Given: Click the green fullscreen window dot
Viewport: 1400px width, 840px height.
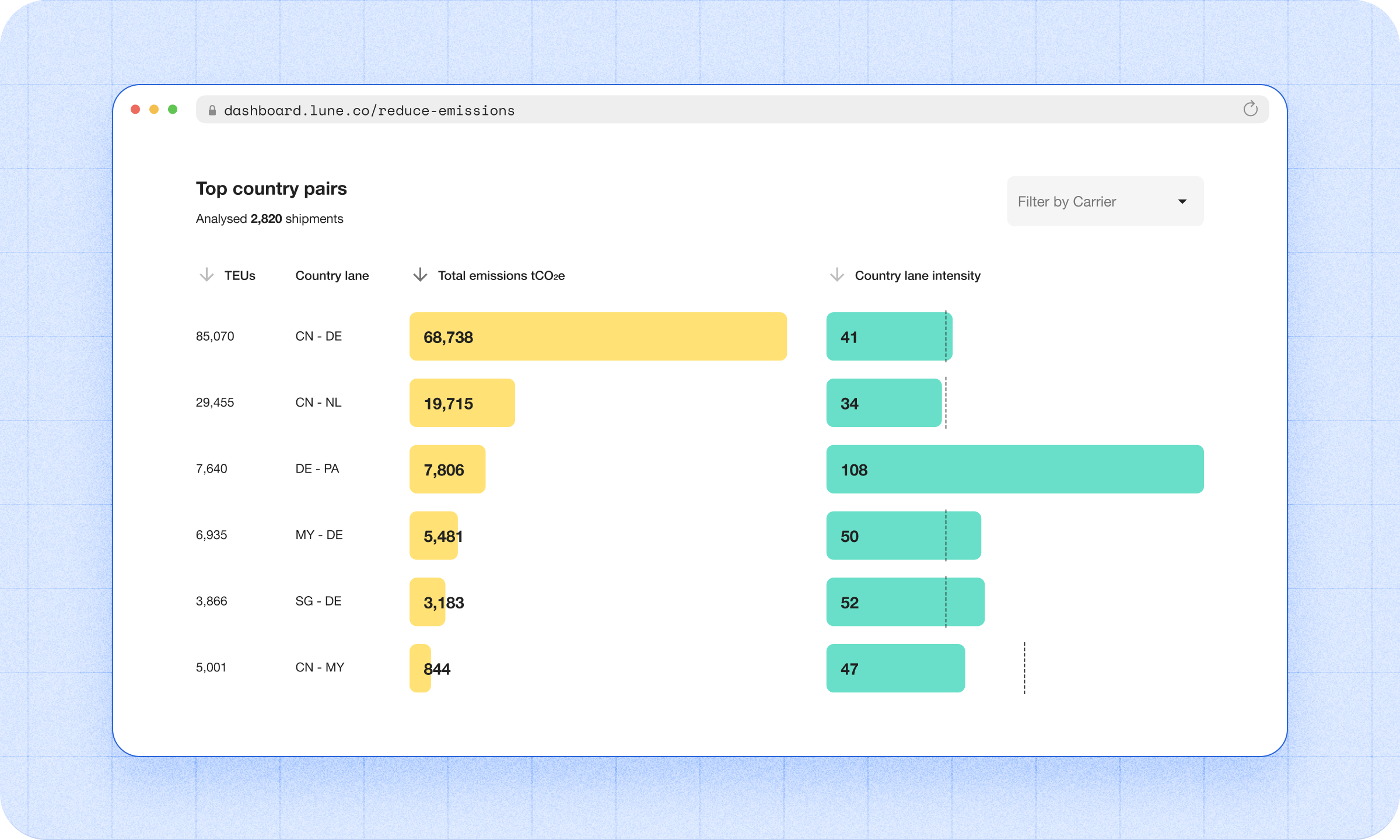Looking at the screenshot, I should 173,110.
